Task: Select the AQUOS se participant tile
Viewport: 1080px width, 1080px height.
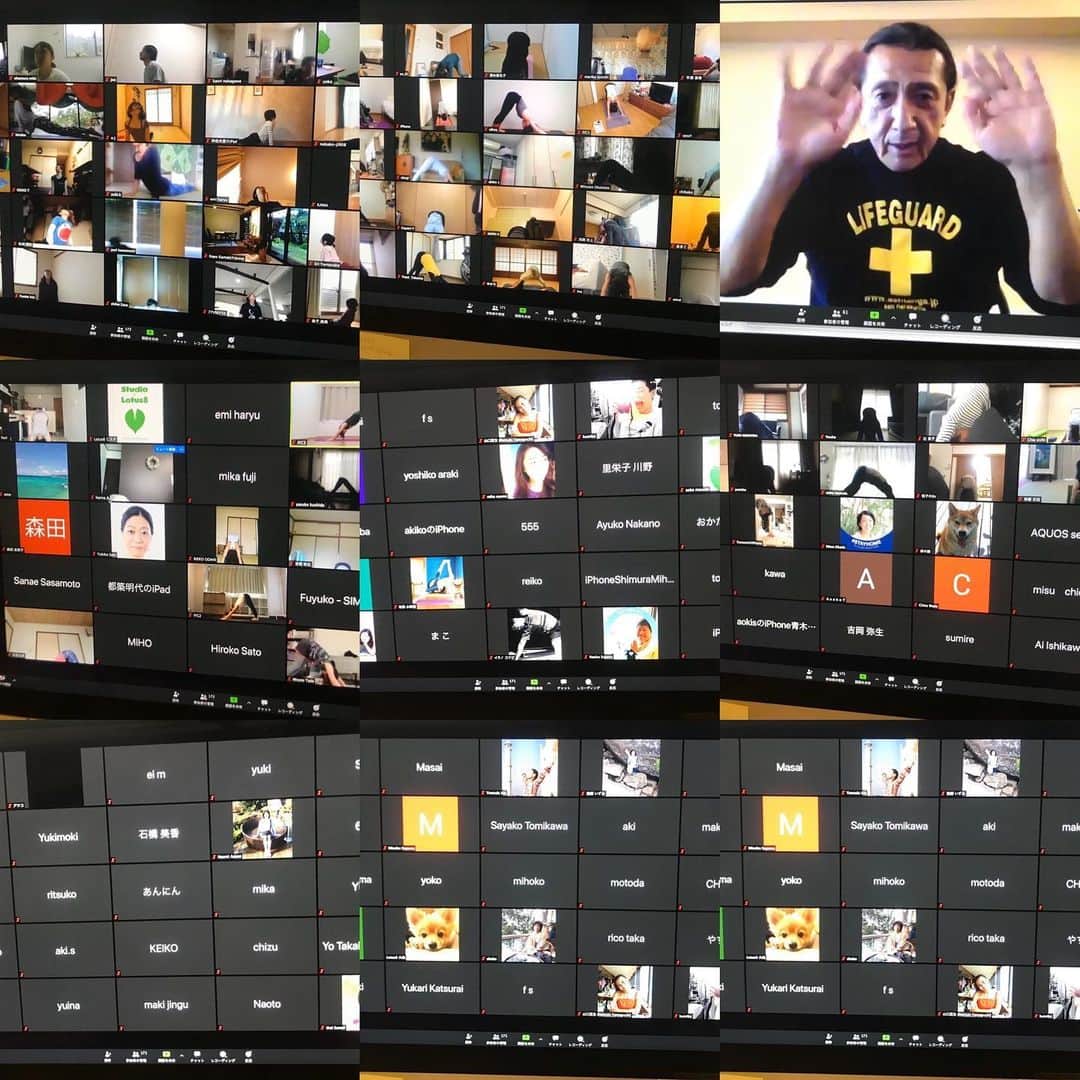Action: pos(1048,532)
